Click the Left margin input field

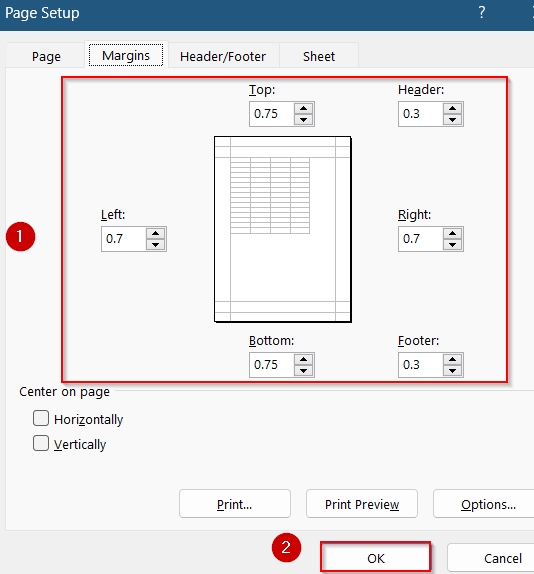click(x=124, y=239)
